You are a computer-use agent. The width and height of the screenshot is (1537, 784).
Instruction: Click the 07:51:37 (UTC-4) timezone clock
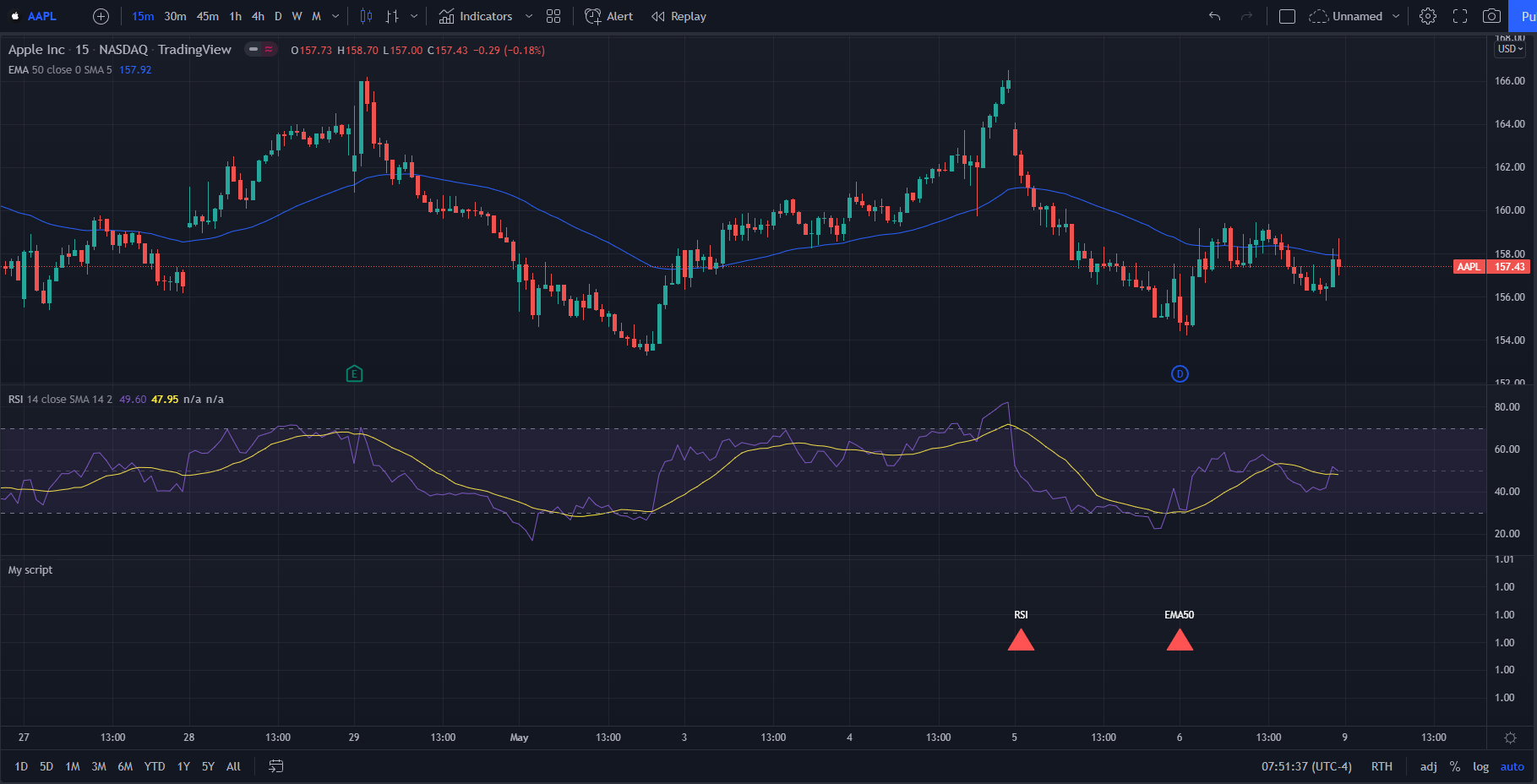[1306, 766]
